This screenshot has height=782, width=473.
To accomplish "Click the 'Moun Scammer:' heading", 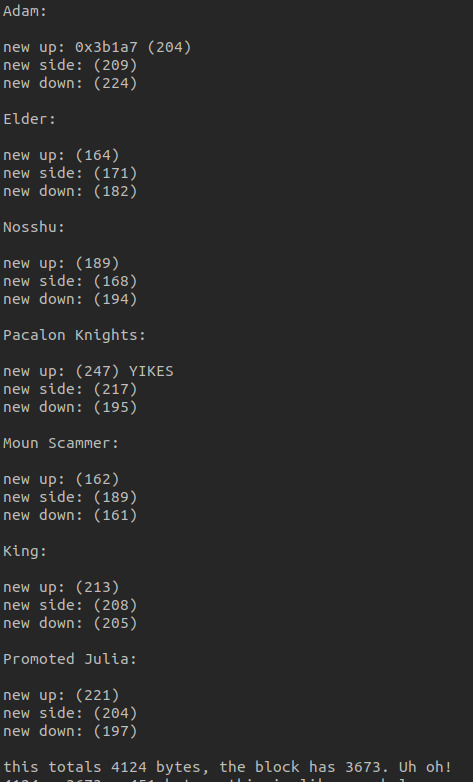I will (x=61, y=443).
